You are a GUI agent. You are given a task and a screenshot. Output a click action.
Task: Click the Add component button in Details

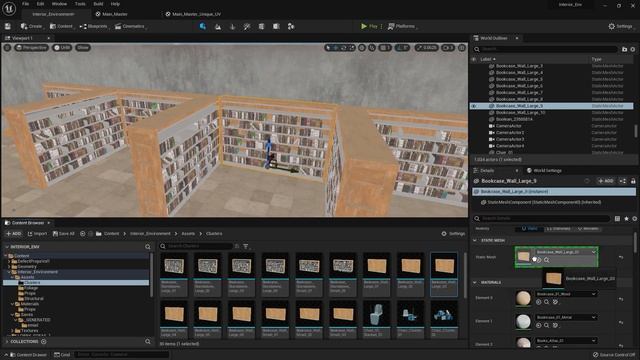(x=605, y=181)
